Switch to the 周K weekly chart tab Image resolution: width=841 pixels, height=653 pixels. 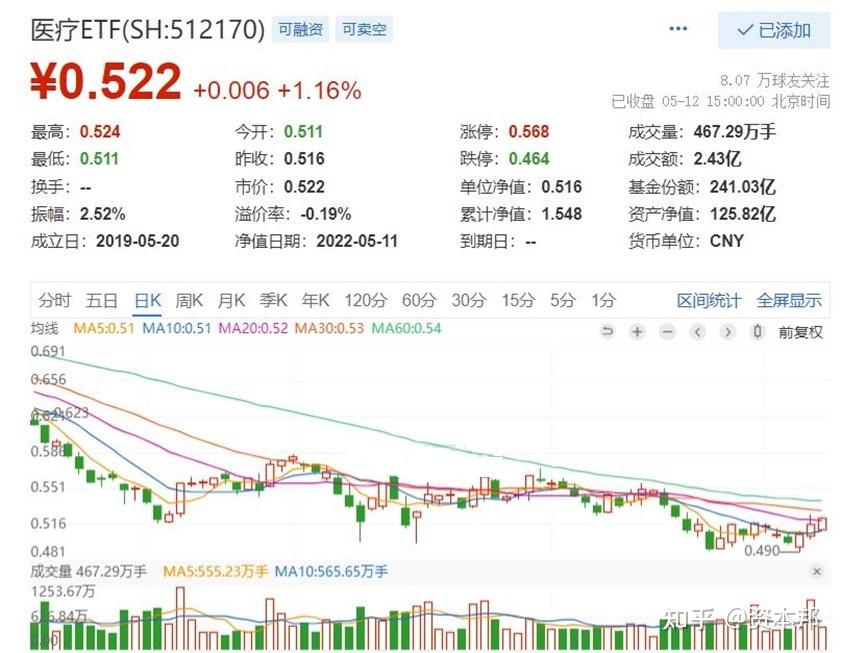[189, 300]
